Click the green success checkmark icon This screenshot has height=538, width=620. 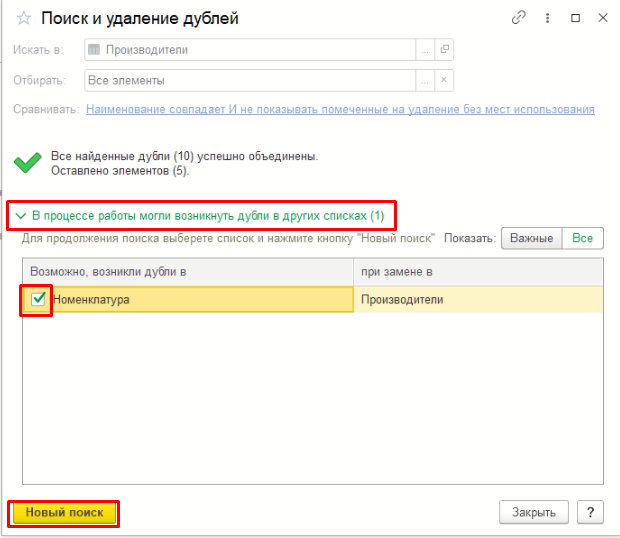[x=27, y=162]
